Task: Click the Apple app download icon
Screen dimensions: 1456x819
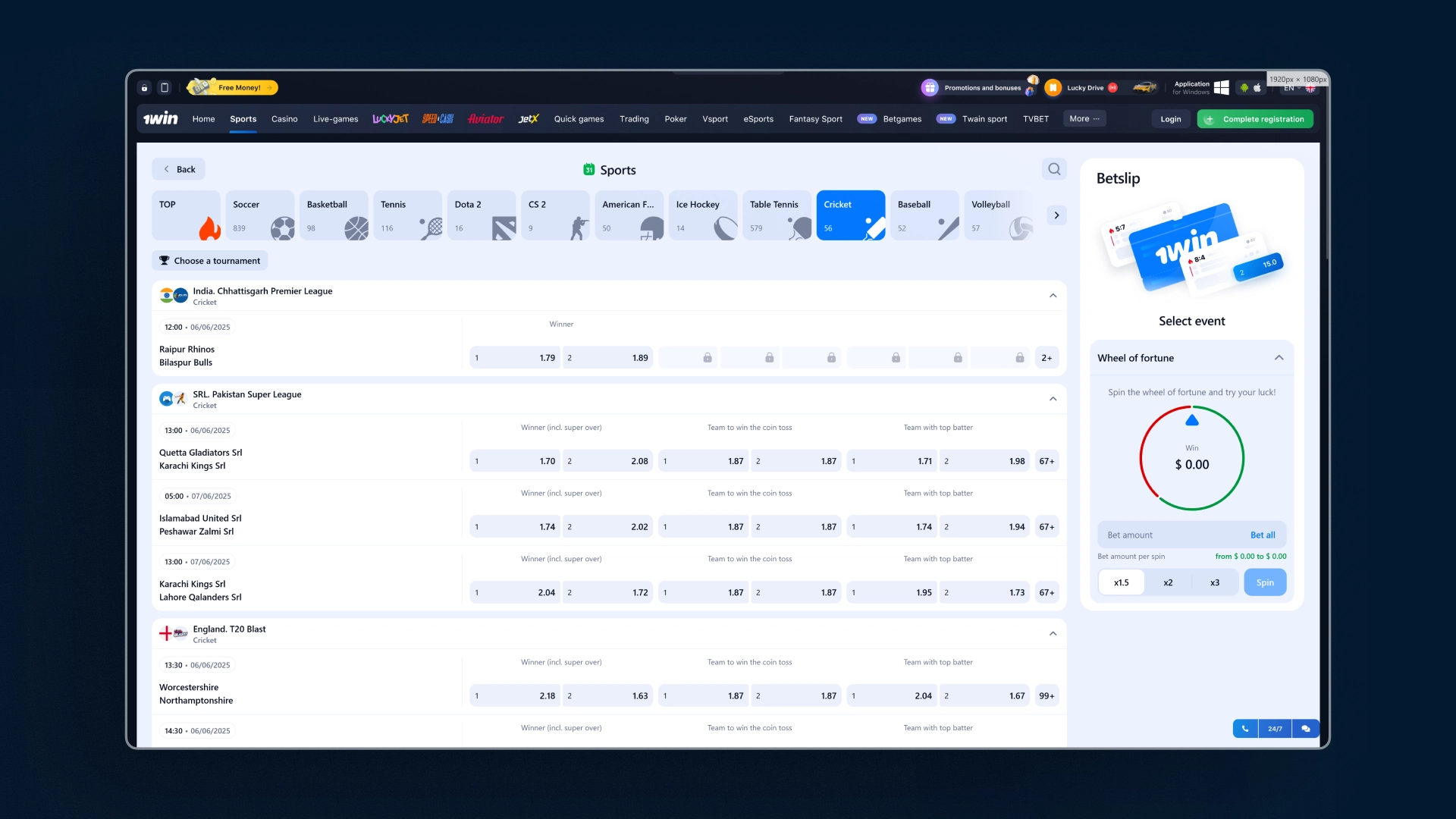Action: (1257, 87)
